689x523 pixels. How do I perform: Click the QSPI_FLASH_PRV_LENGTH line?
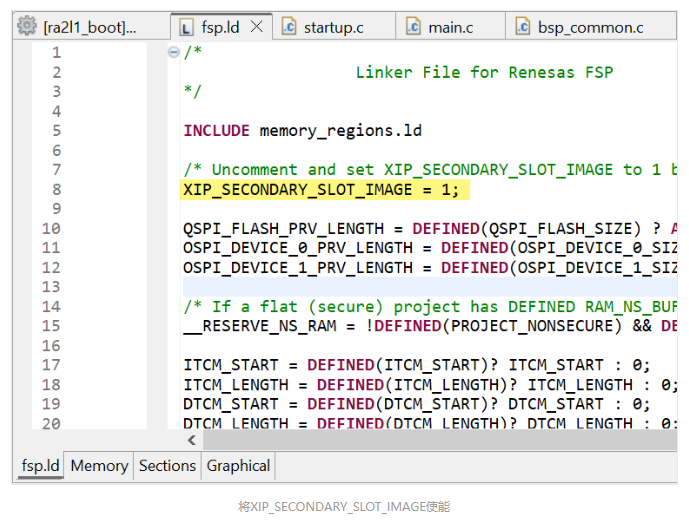(430, 229)
